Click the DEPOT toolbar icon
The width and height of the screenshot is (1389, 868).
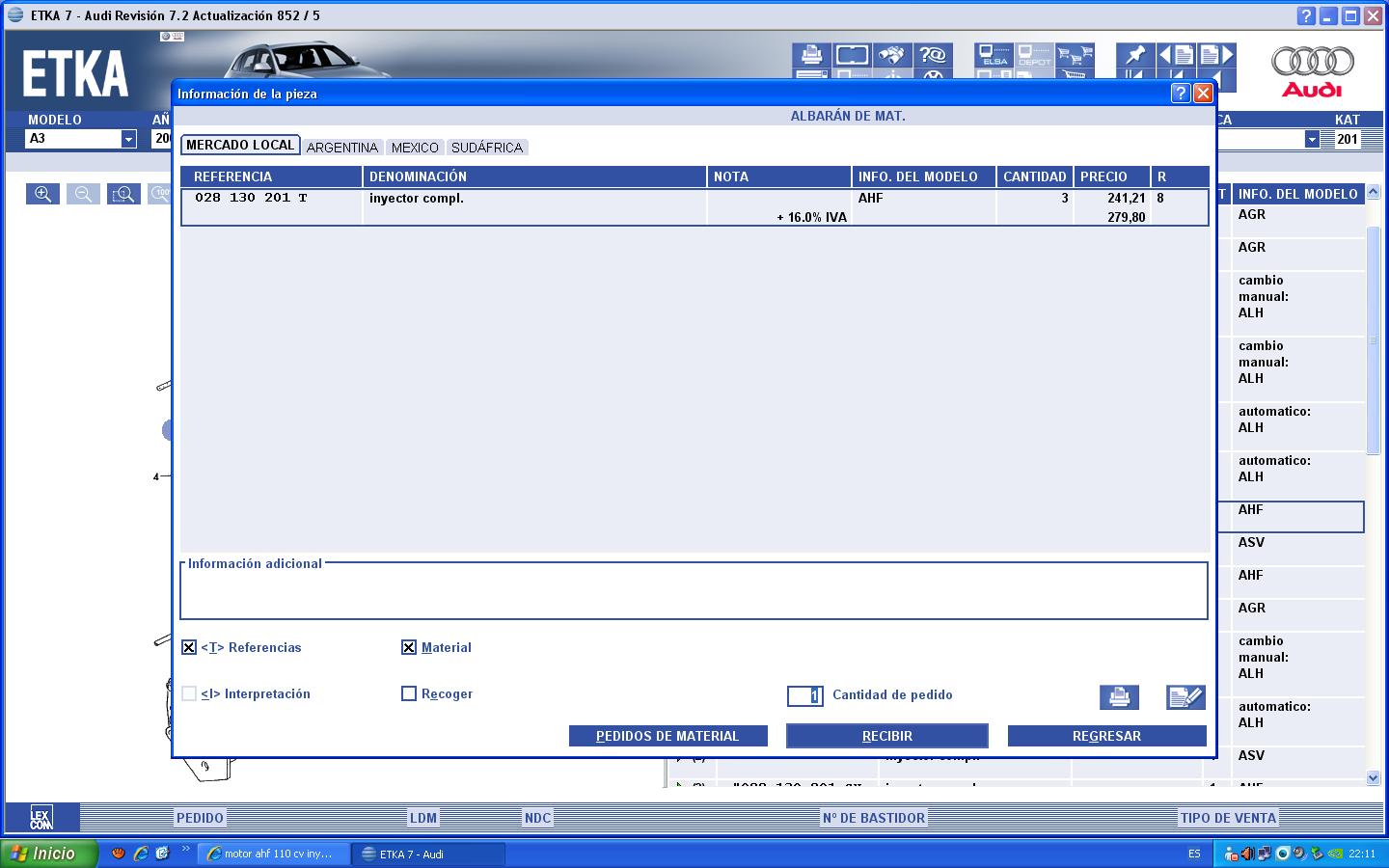pos(1035,55)
